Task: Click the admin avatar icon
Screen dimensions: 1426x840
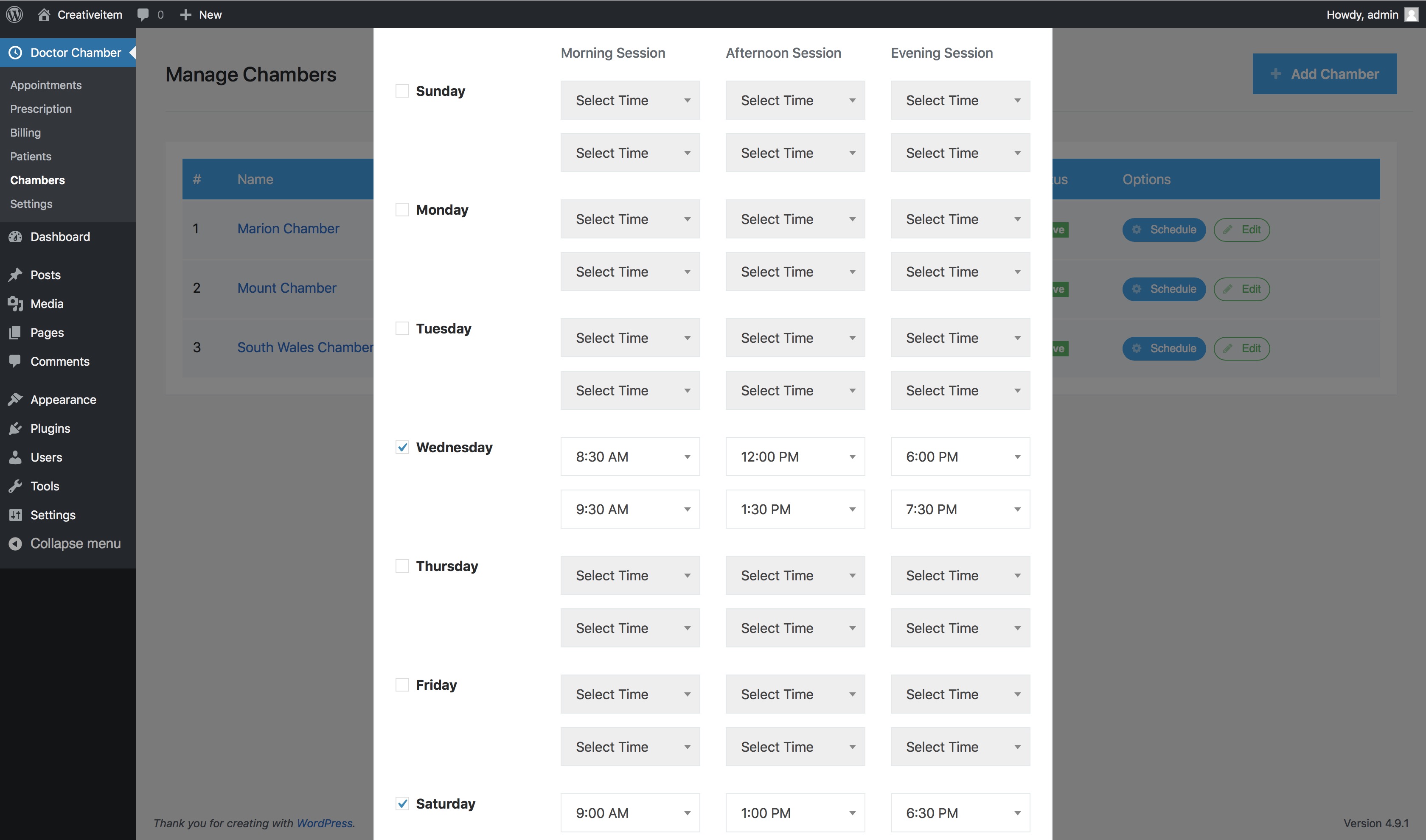Action: pos(1411,14)
